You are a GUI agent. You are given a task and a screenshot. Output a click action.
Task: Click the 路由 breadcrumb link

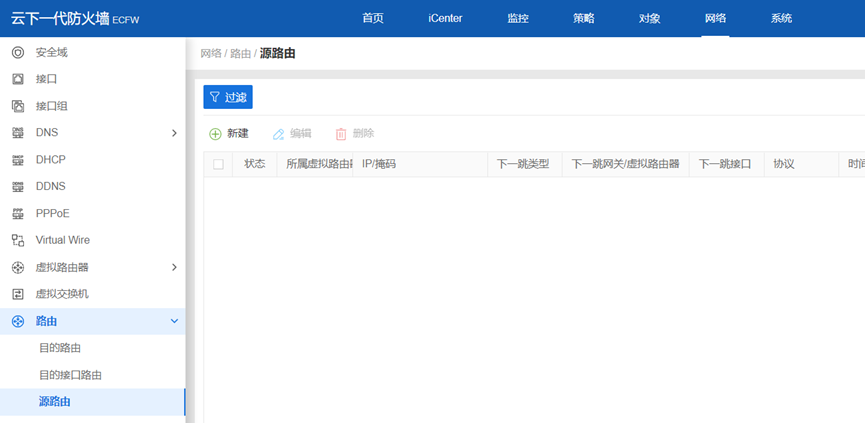coord(241,53)
